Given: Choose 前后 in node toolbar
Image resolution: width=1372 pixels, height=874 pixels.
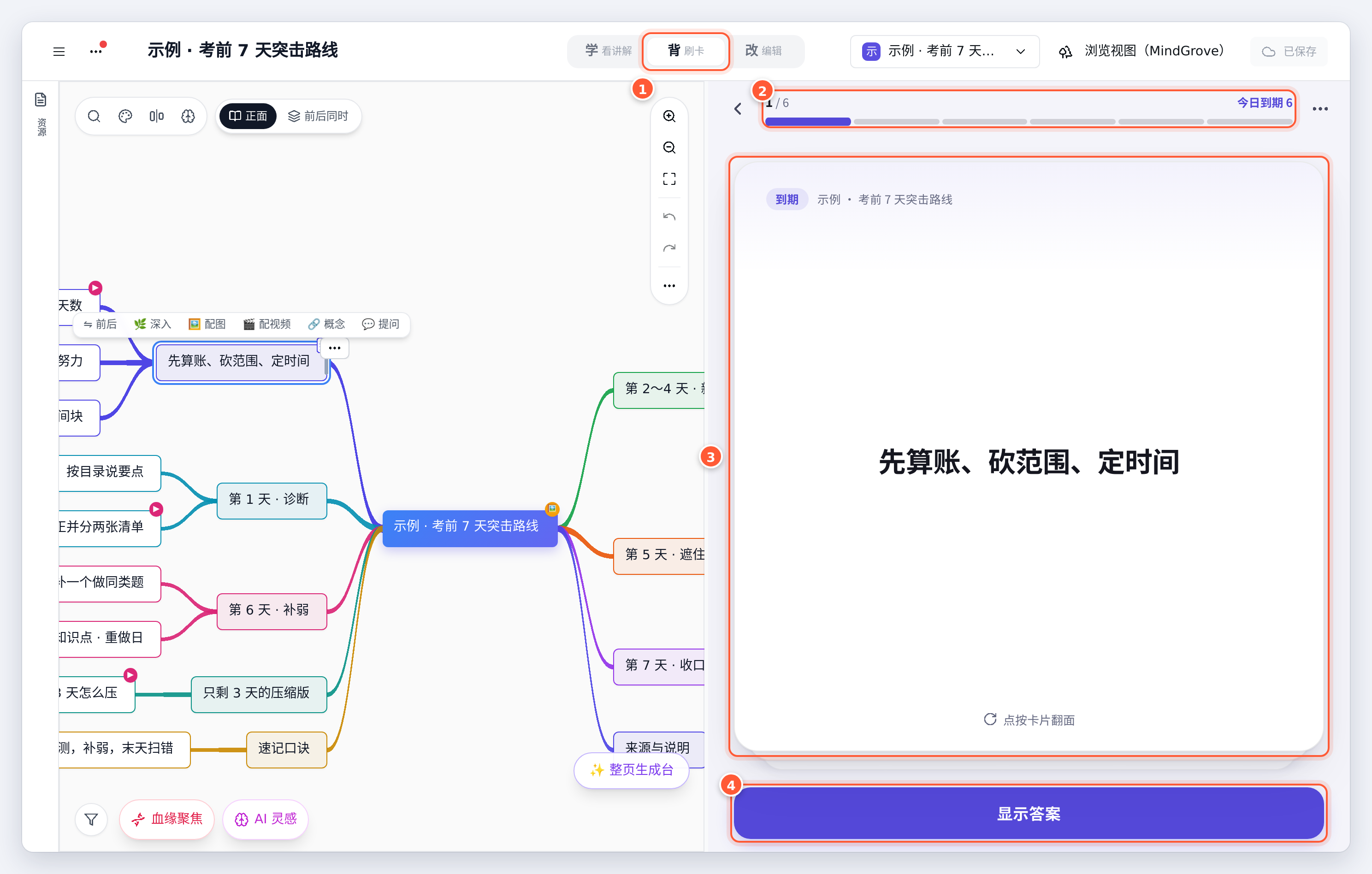Looking at the screenshot, I should (101, 324).
